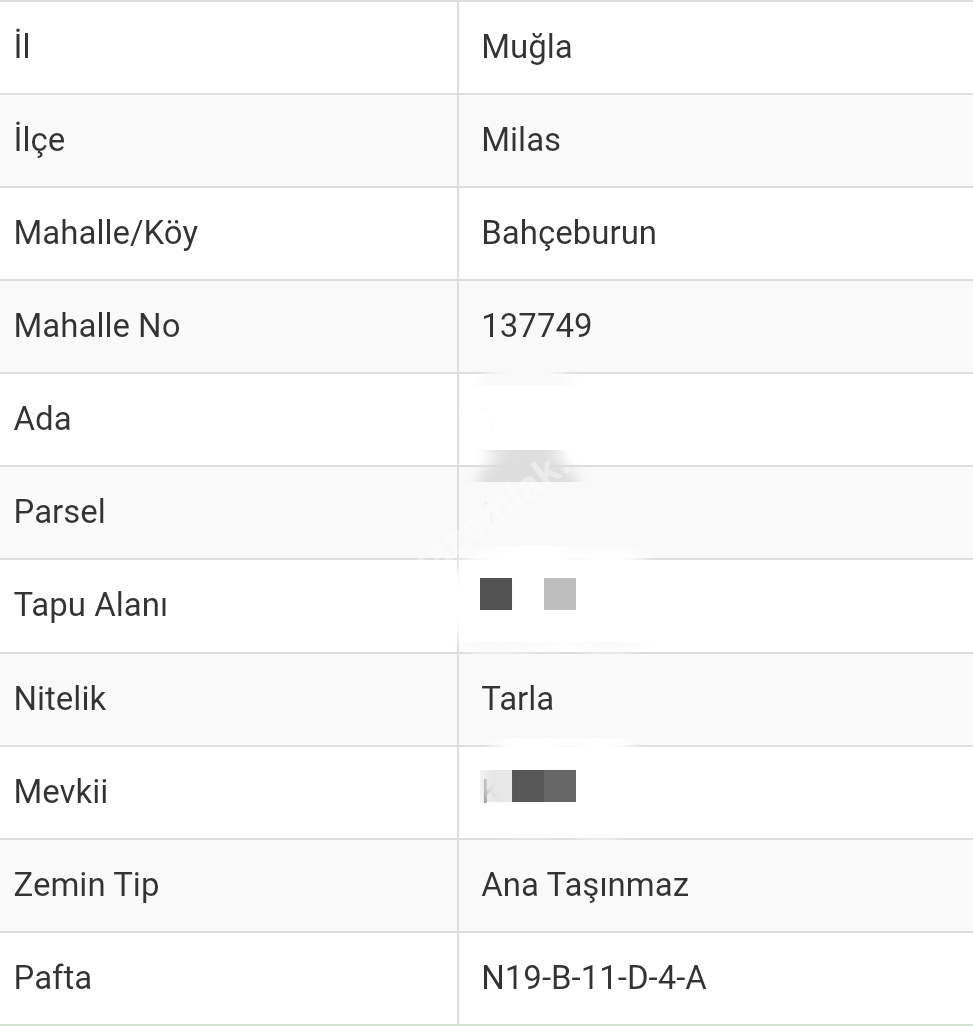Image resolution: width=973 pixels, height=1026 pixels.
Task: Click the Pafta row label
Action: [x=53, y=978]
